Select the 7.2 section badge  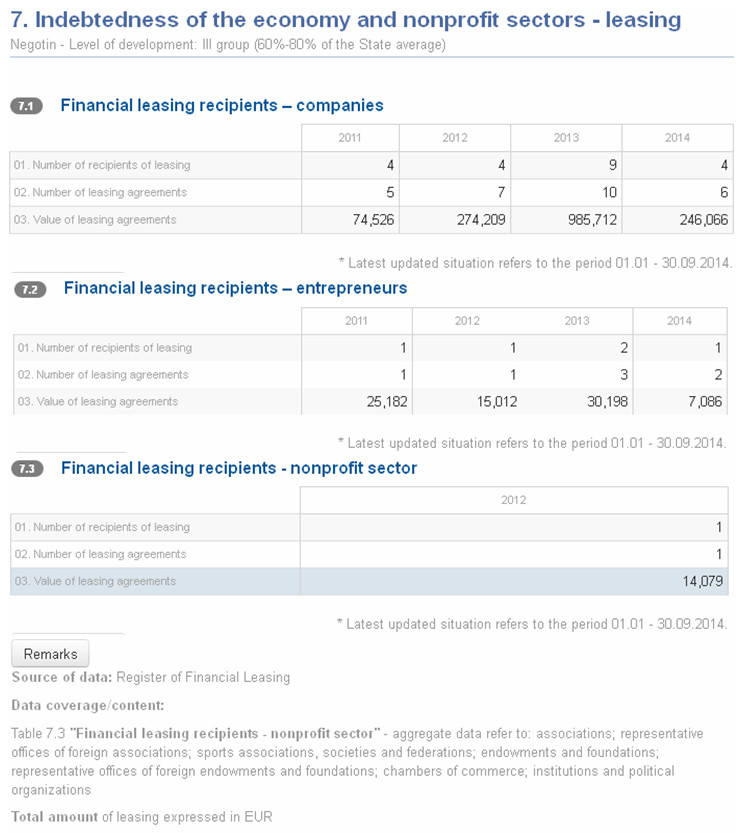pyautogui.click(x=30, y=290)
